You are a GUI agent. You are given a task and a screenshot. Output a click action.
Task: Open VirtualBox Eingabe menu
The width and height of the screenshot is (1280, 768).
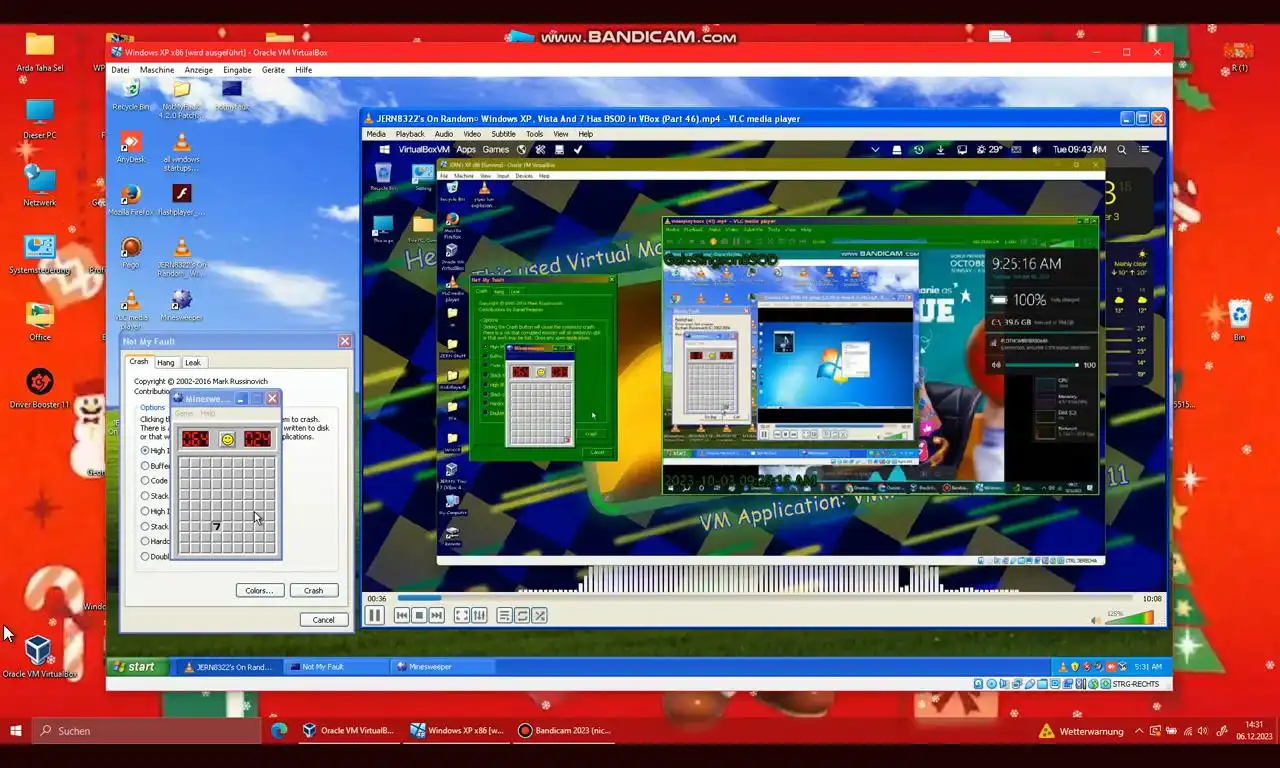pos(237,70)
